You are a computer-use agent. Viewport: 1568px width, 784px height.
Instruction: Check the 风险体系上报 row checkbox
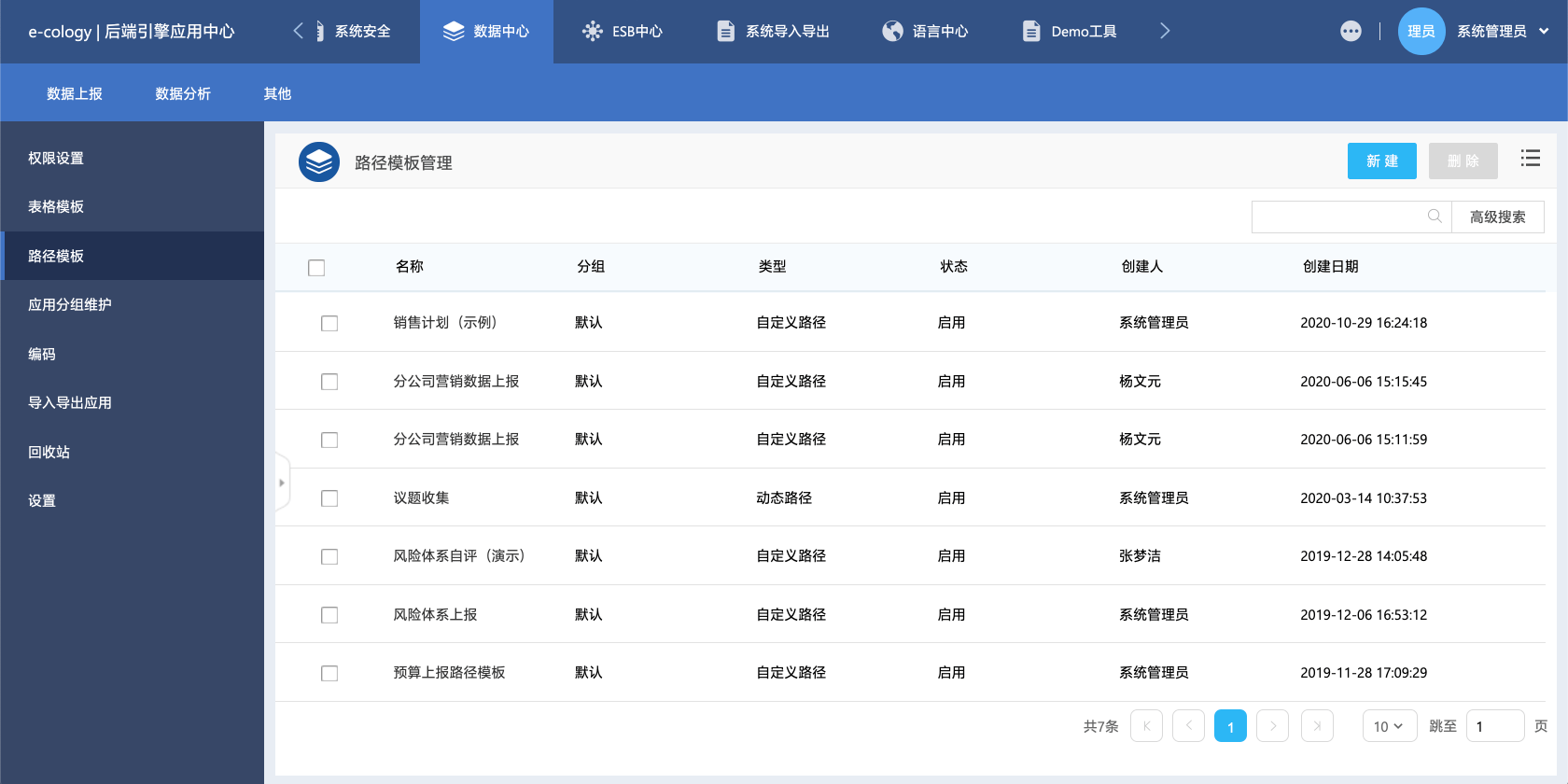click(329, 615)
